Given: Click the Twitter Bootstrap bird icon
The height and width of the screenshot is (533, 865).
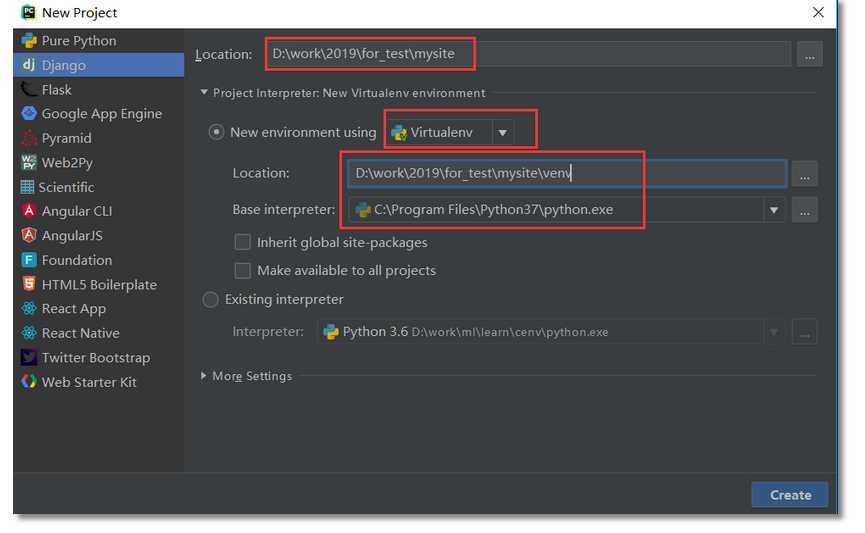Looking at the screenshot, I should pos(29,357).
